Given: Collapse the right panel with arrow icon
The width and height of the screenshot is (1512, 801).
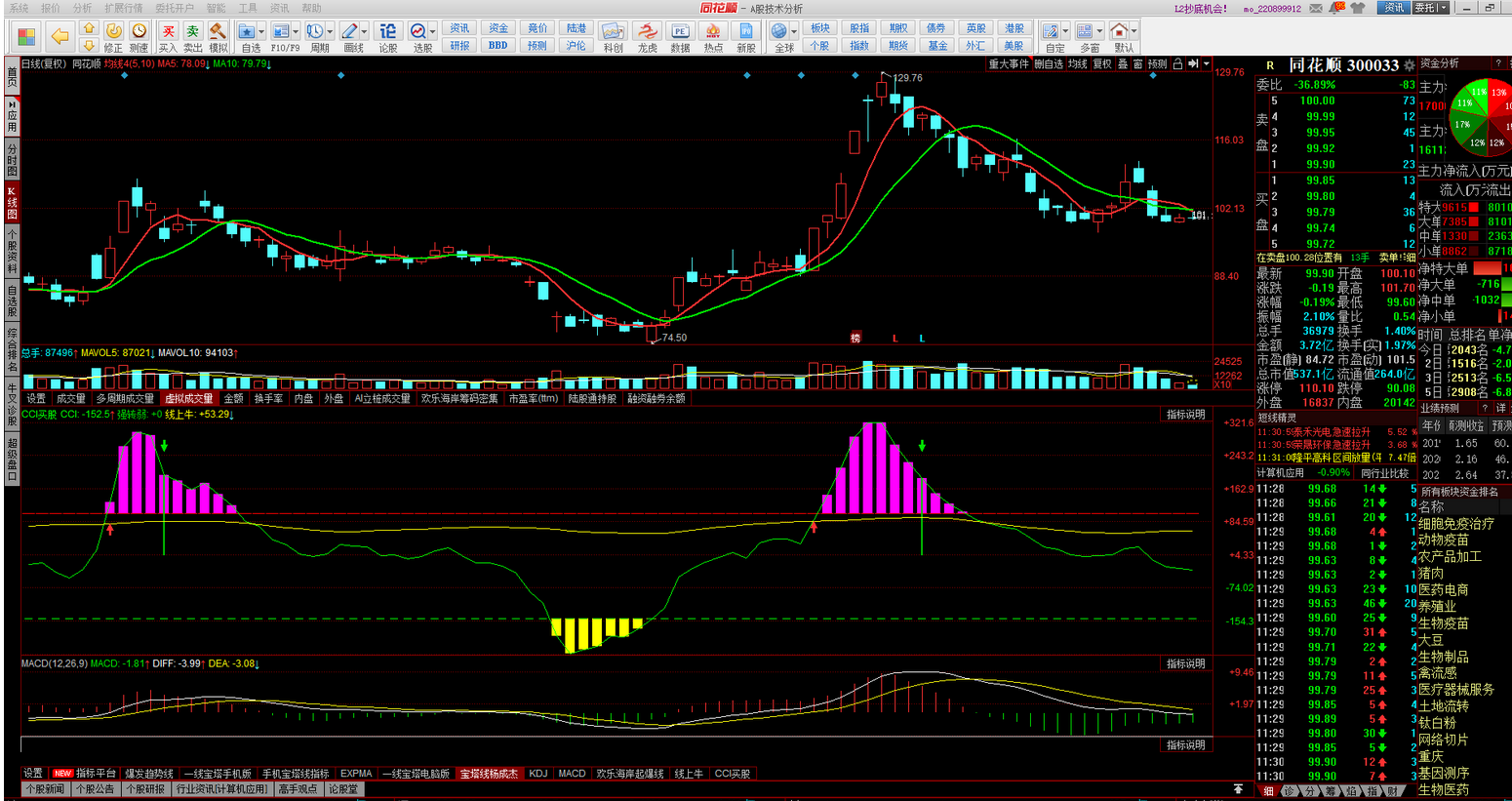Looking at the screenshot, I should pyautogui.click(x=1193, y=63).
